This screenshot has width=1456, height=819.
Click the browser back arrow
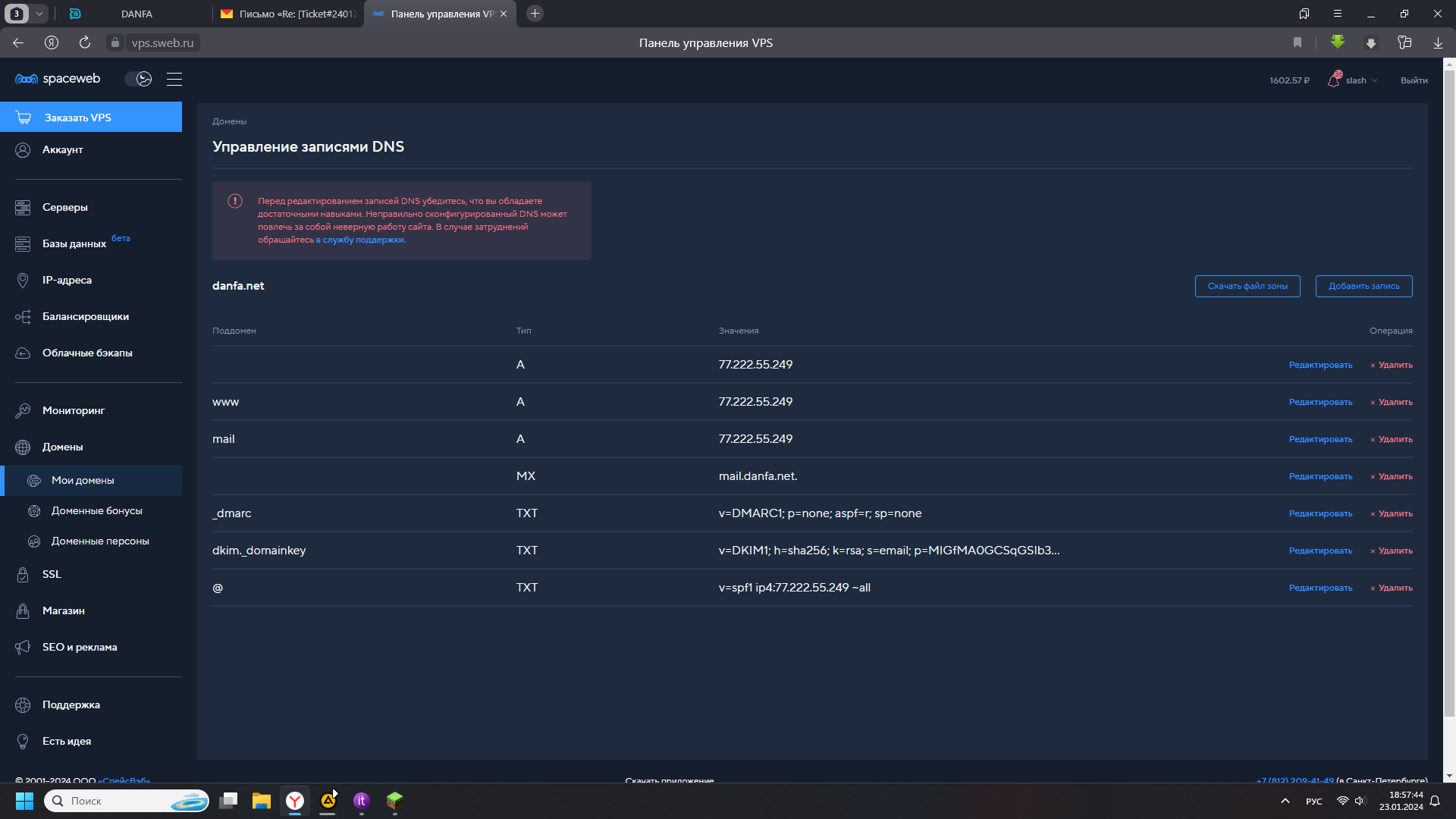(x=18, y=42)
